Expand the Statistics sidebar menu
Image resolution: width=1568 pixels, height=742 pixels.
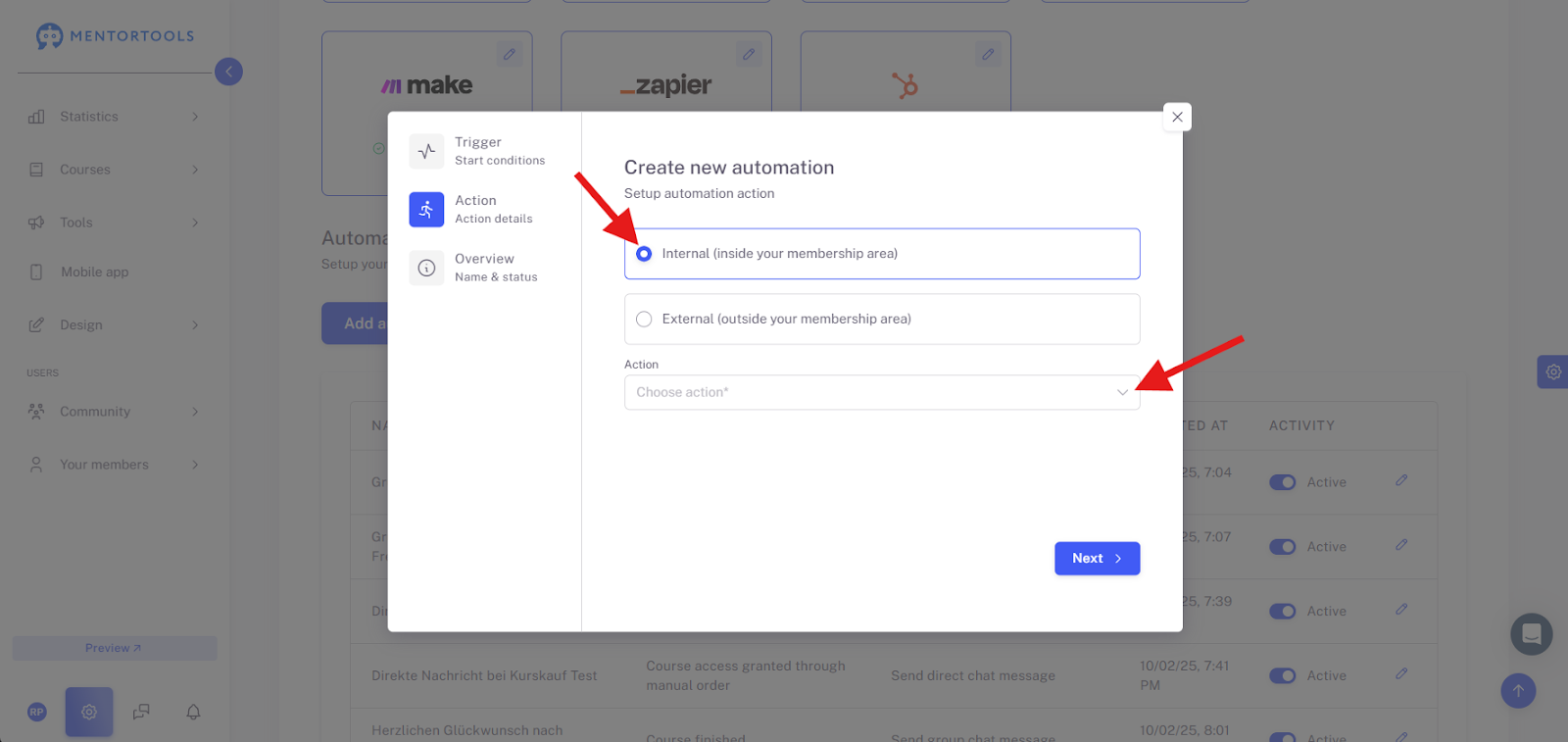[x=114, y=117]
